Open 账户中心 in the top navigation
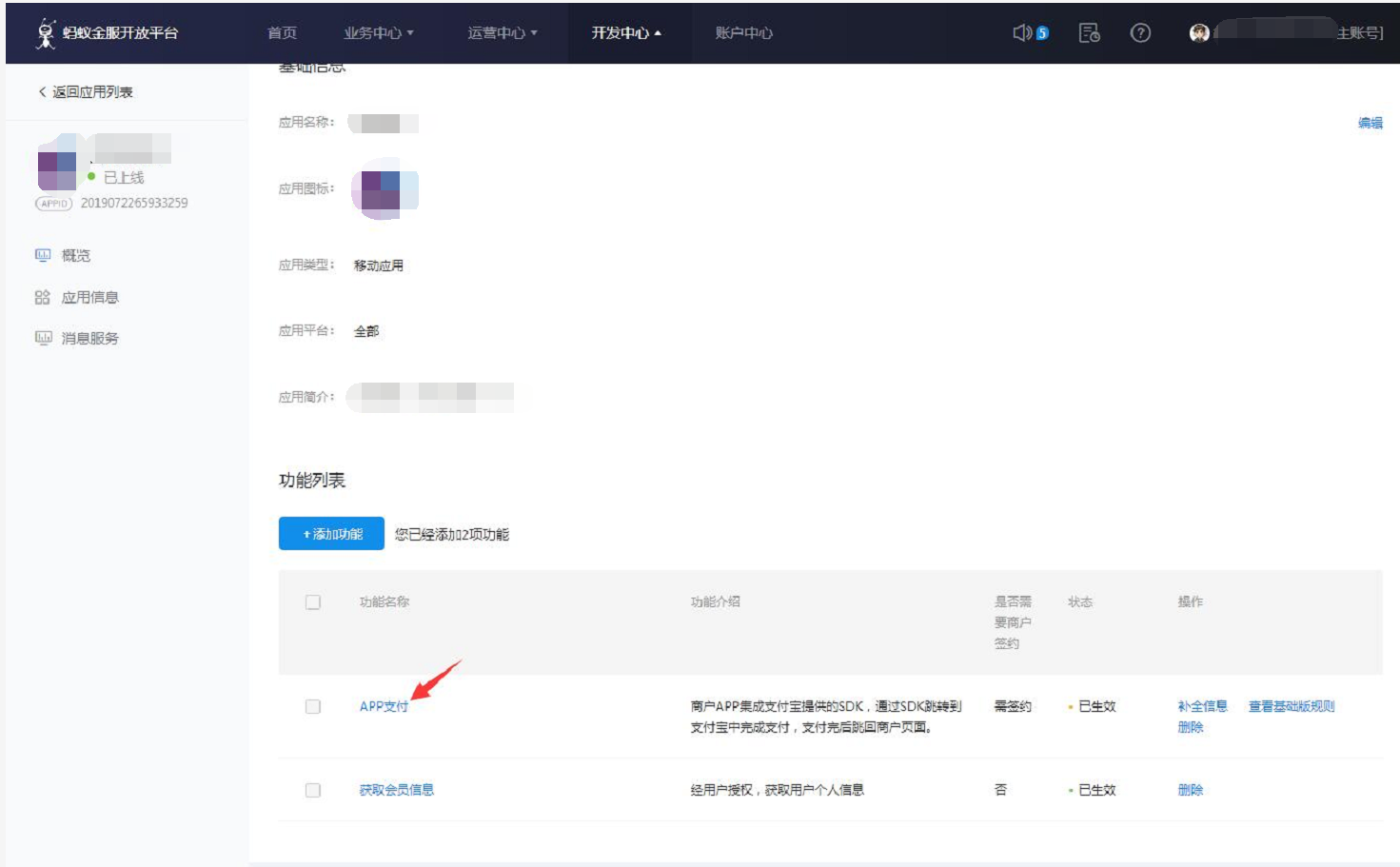Screen dimensions: 1400x867 (x=743, y=33)
